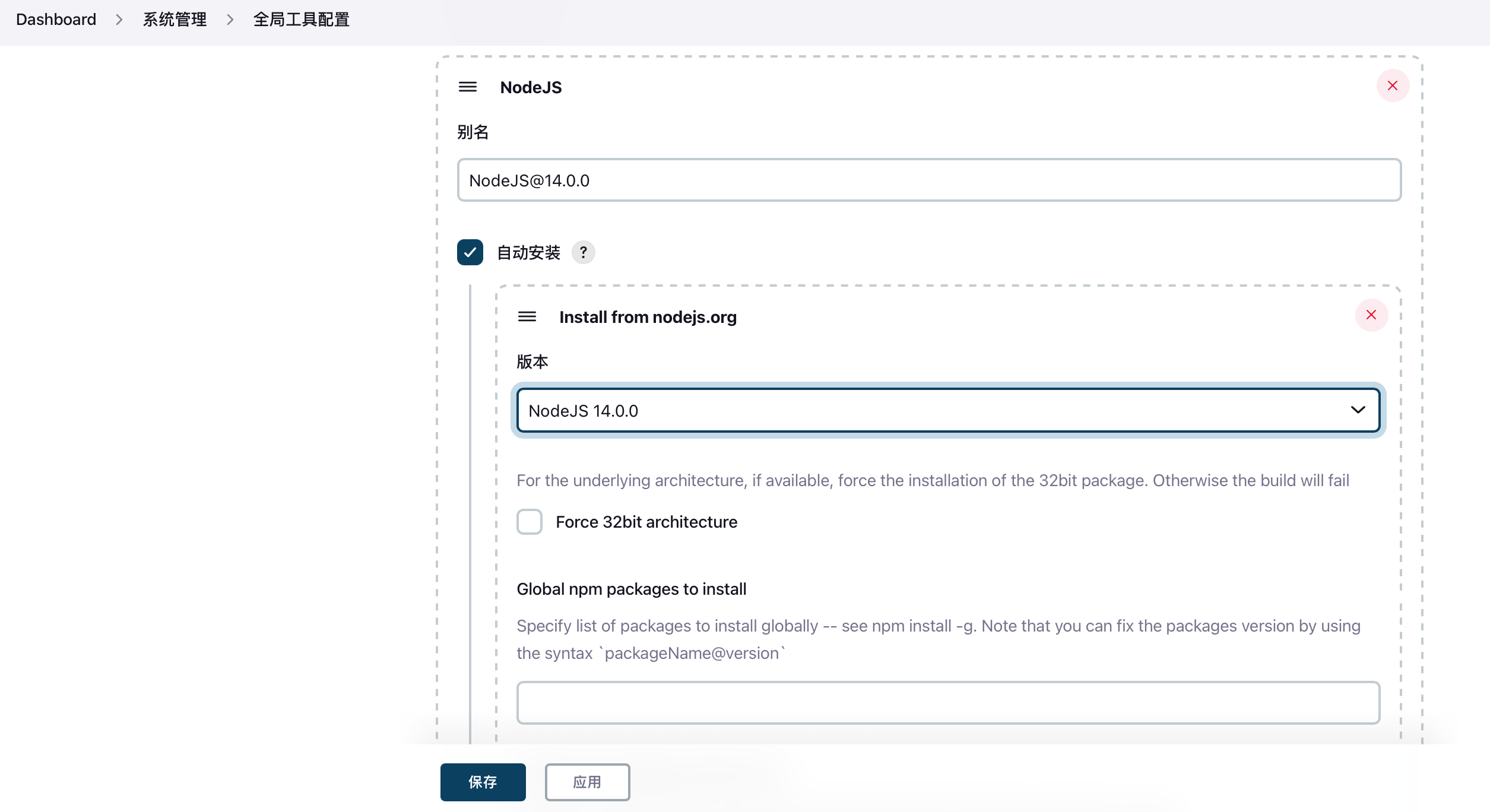Expand chevron after 系统管理 breadcrumb
Image resolution: width=1490 pixels, height=812 pixels.
click(x=230, y=20)
